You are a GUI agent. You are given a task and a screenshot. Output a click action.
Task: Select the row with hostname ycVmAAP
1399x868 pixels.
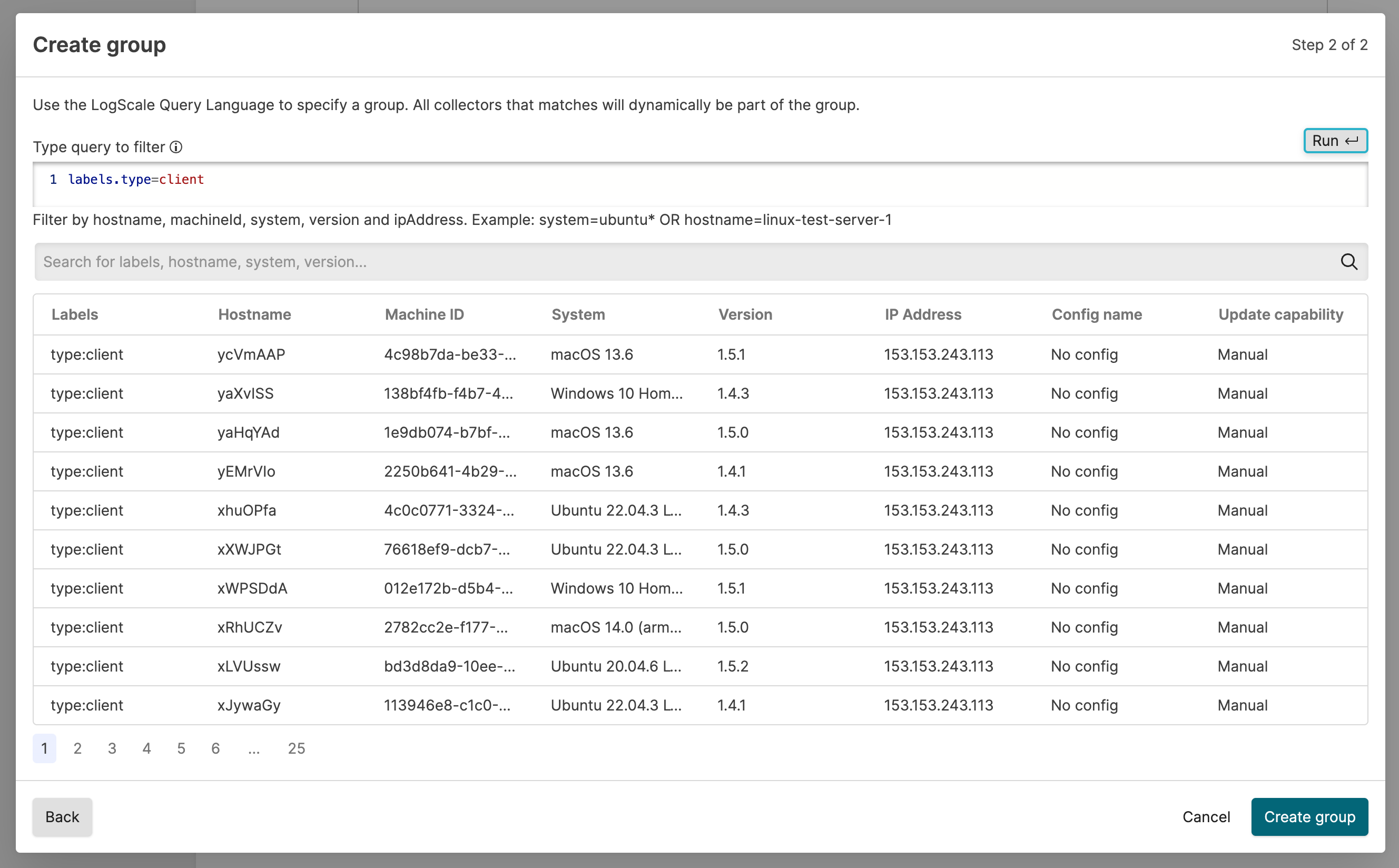click(x=251, y=355)
